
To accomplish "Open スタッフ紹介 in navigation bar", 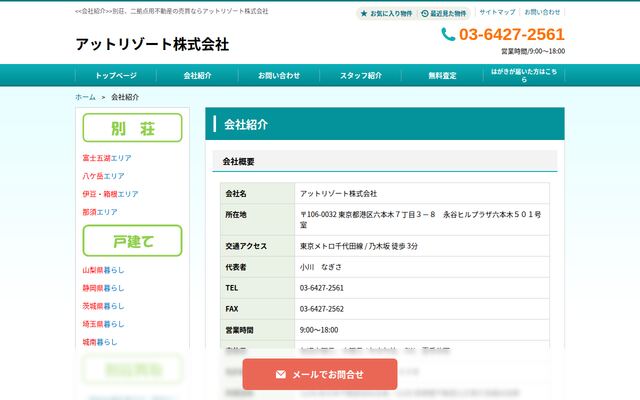I will click(x=361, y=76).
